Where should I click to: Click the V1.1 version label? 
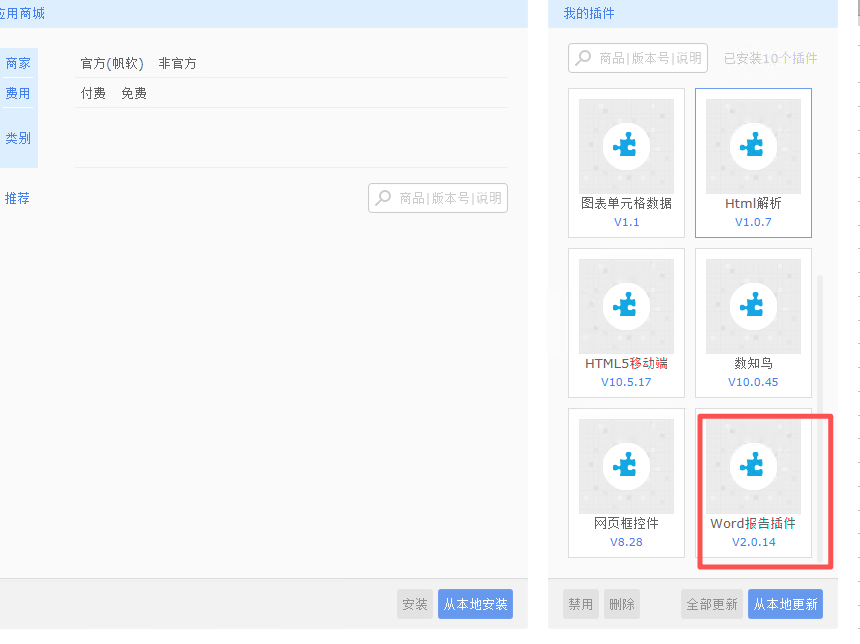click(x=626, y=222)
